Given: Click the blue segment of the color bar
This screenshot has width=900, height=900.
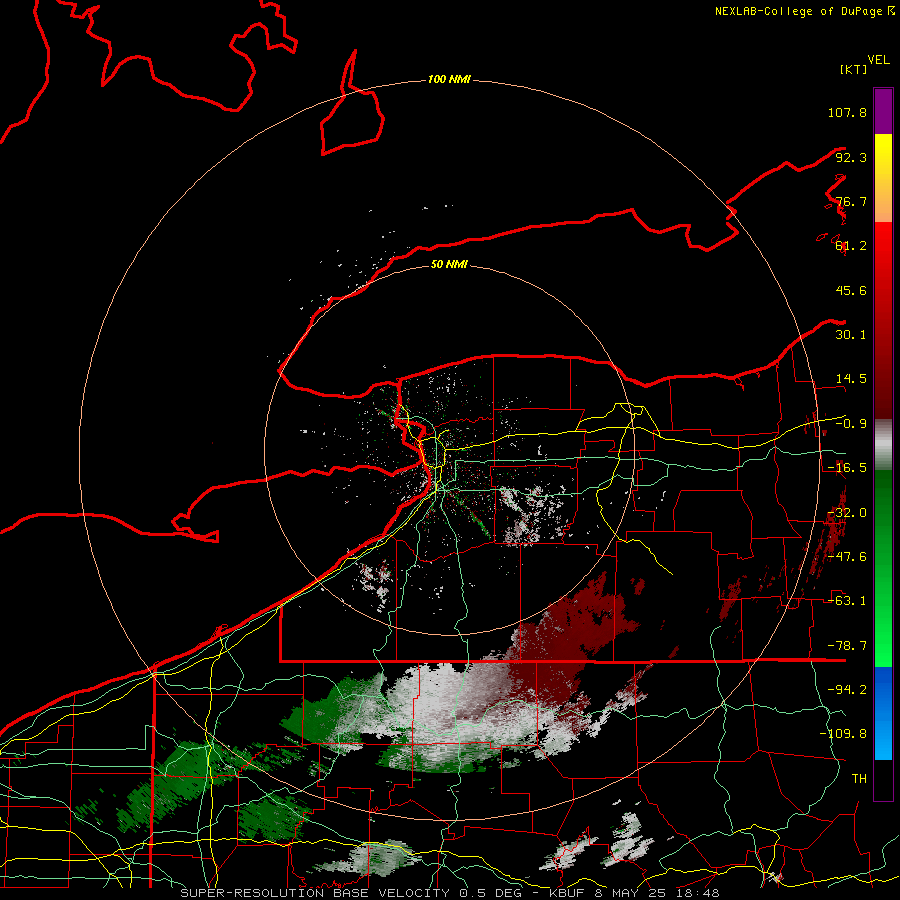Looking at the screenshot, I should (x=883, y=713).
